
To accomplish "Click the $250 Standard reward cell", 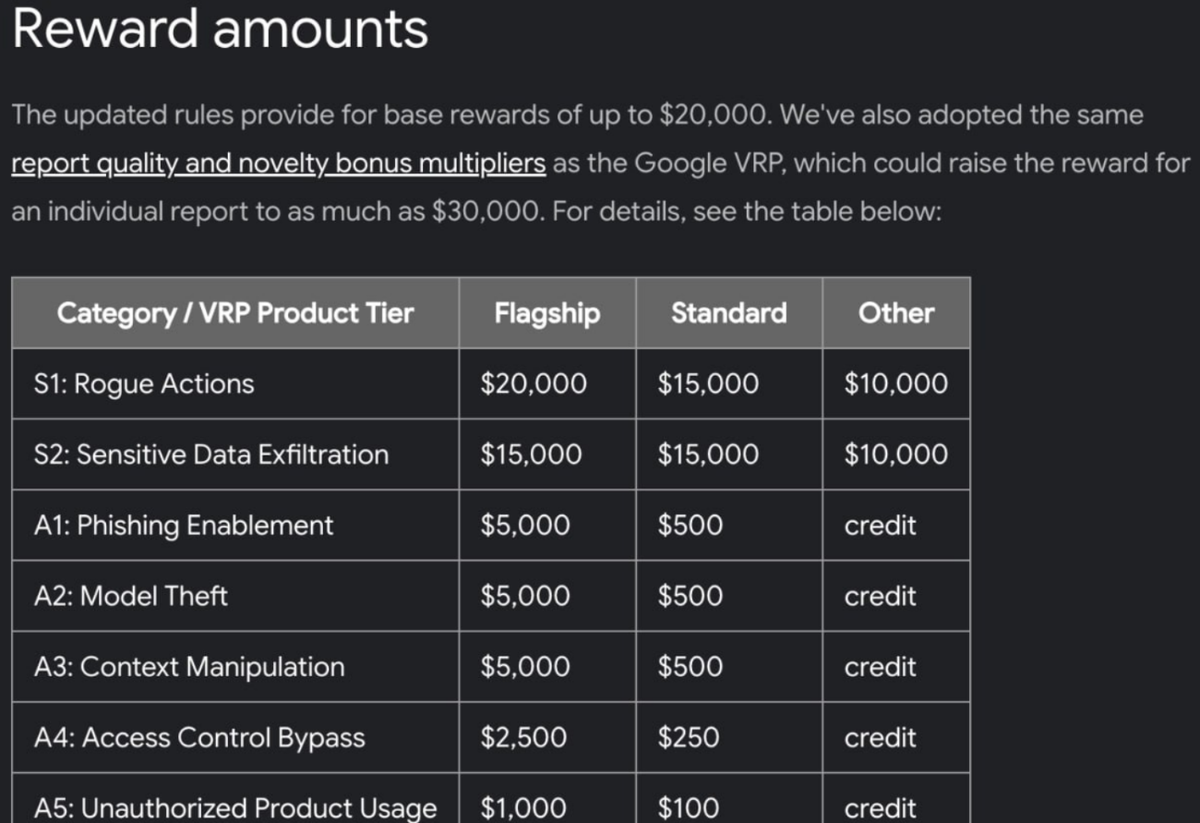I will point(688,738).
